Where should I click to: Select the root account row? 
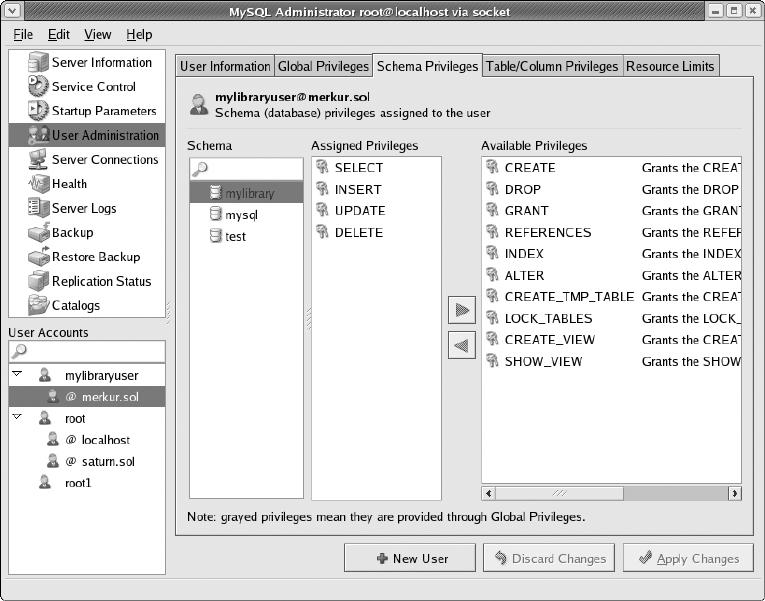coord(87,418)
